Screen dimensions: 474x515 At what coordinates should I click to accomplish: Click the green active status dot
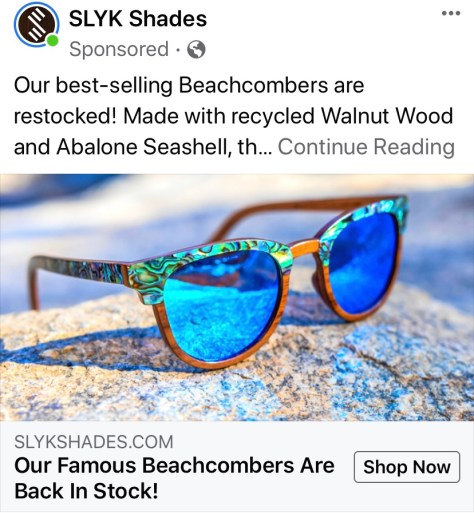[52, 41]
